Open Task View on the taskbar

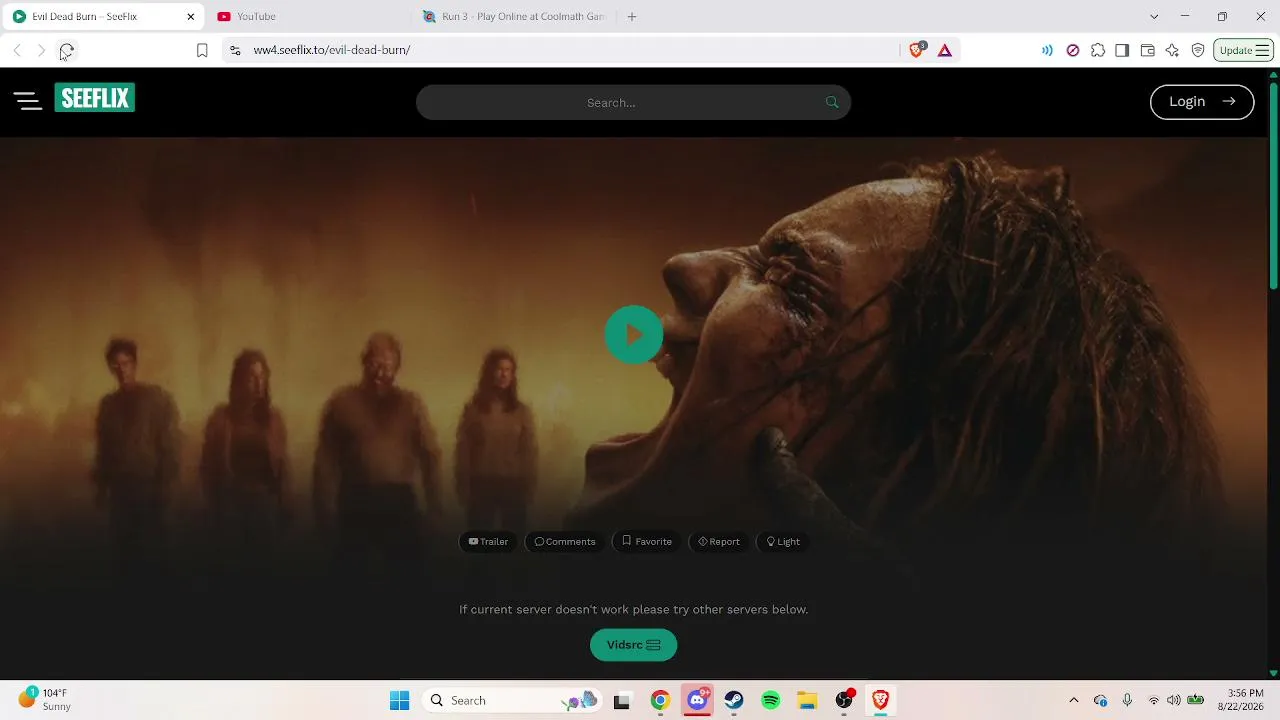click(x=621, y=701)
